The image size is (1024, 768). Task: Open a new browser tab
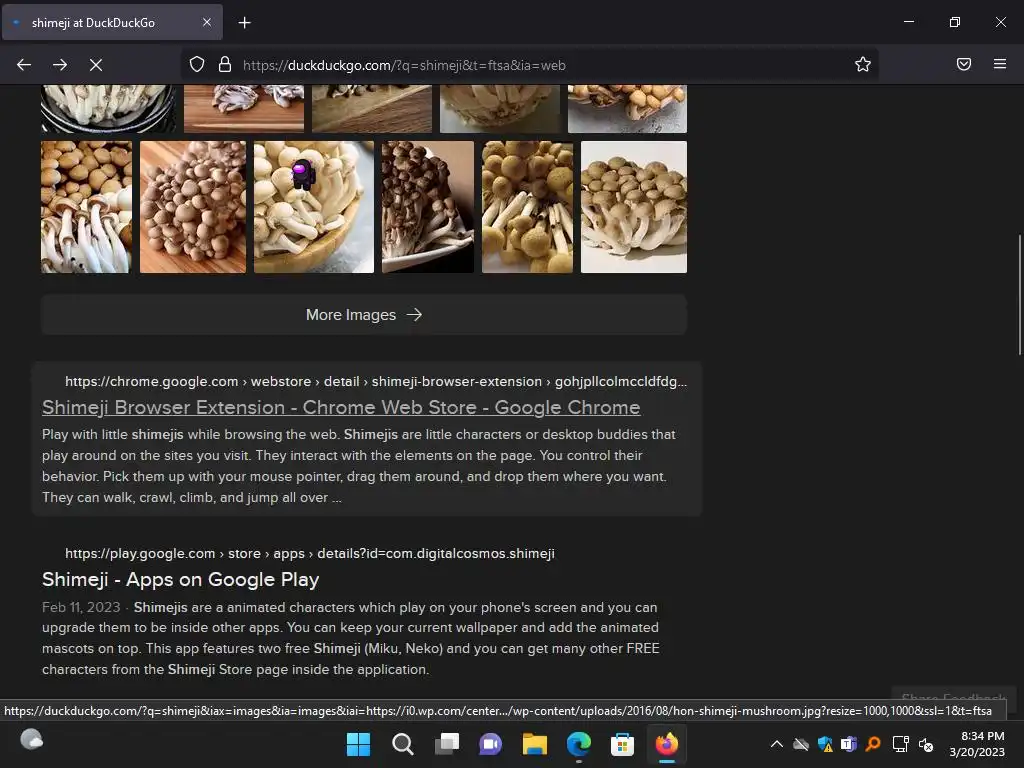(244, 23)
